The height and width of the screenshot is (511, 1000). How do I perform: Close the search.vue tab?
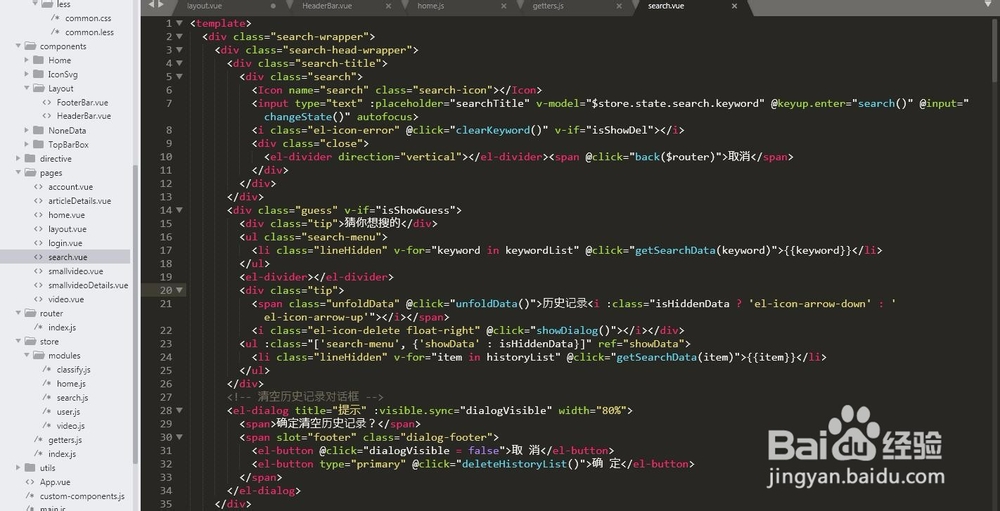(x=735, y=6)
